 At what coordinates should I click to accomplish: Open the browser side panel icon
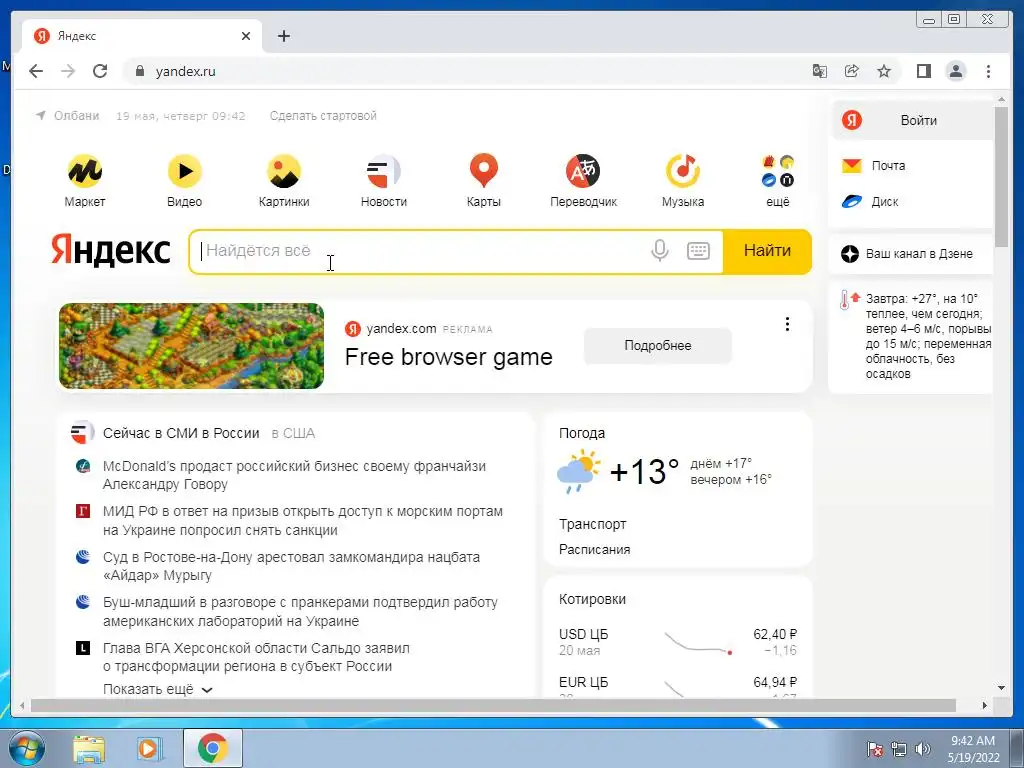[x=923, y=71]
